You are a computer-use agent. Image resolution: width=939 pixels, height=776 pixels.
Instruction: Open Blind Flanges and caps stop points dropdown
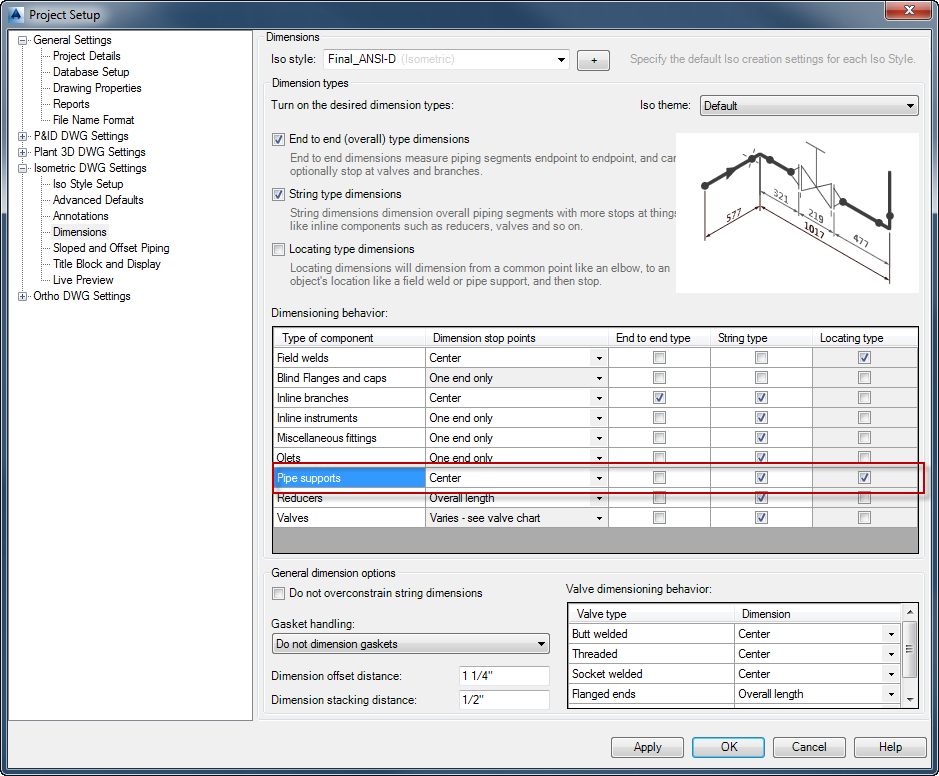[599, 378]
